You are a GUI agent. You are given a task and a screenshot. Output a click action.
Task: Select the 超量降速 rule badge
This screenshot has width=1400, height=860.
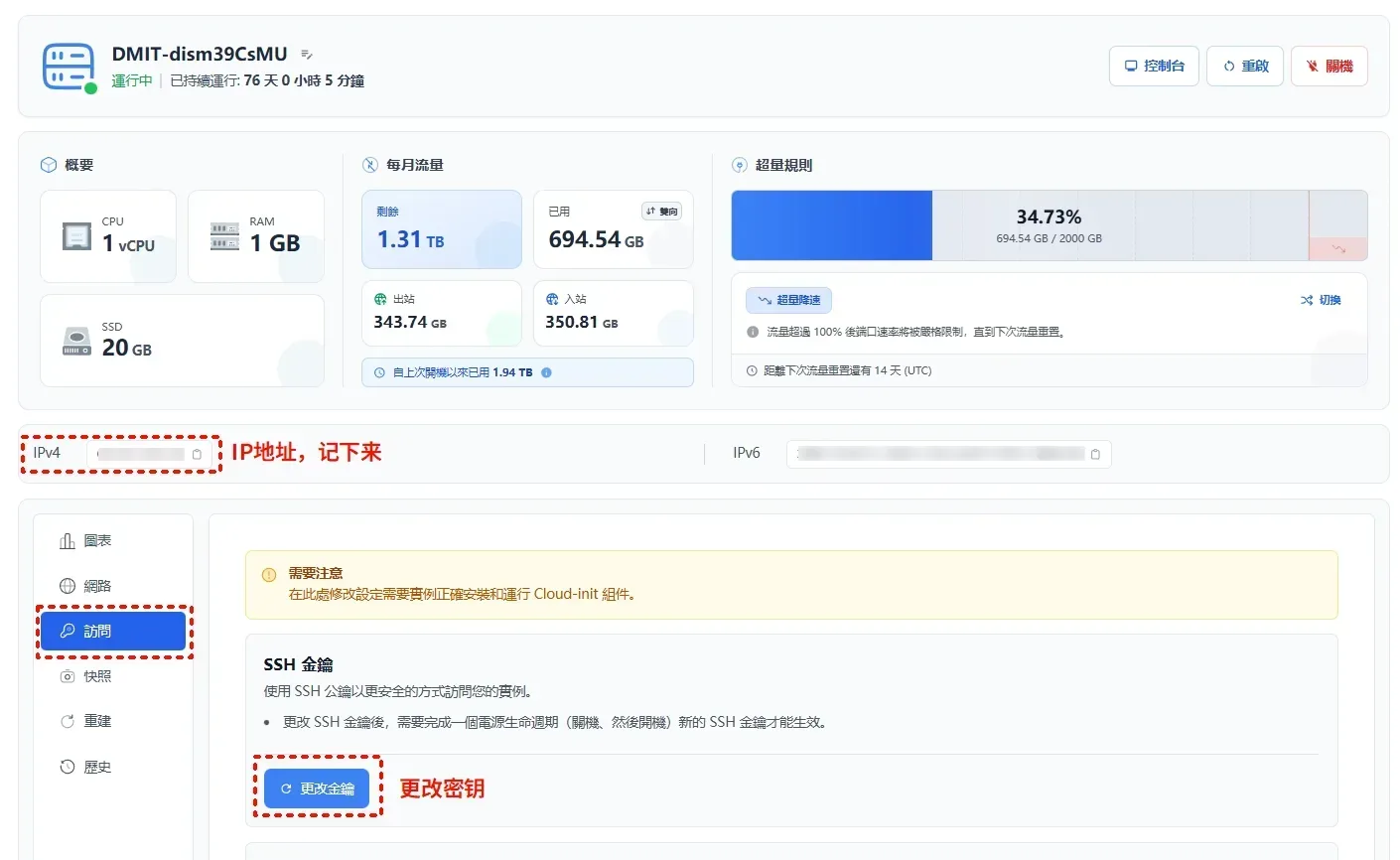(789, 300)
